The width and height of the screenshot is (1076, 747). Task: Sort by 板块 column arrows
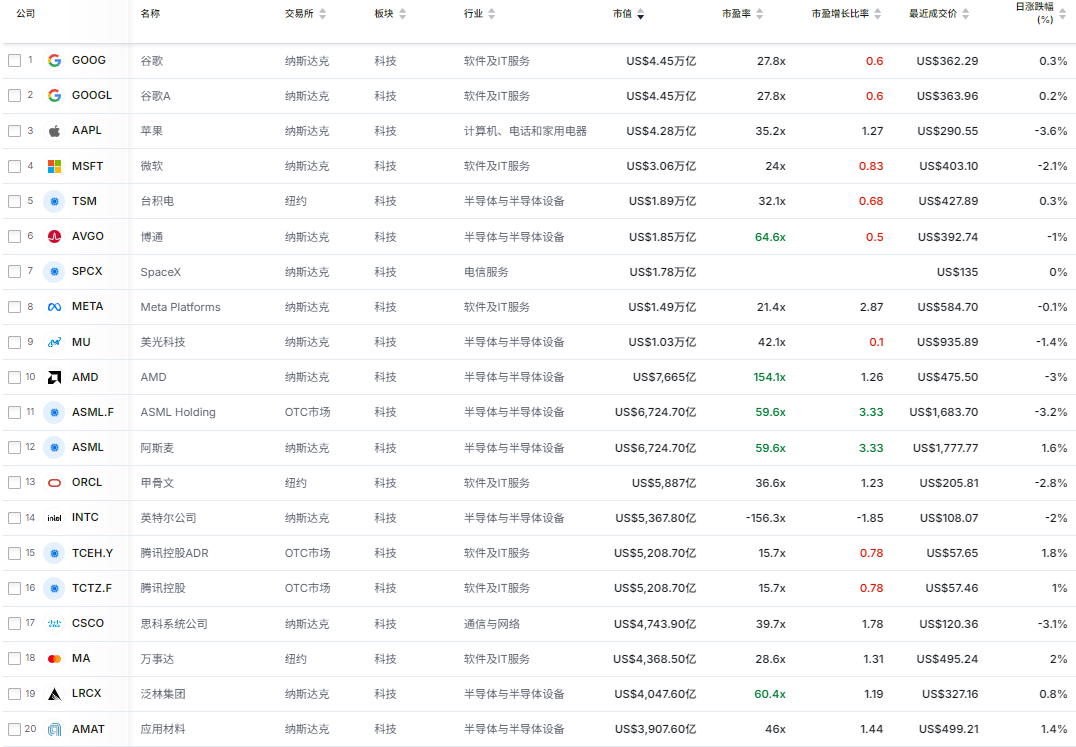click(402, 14)
